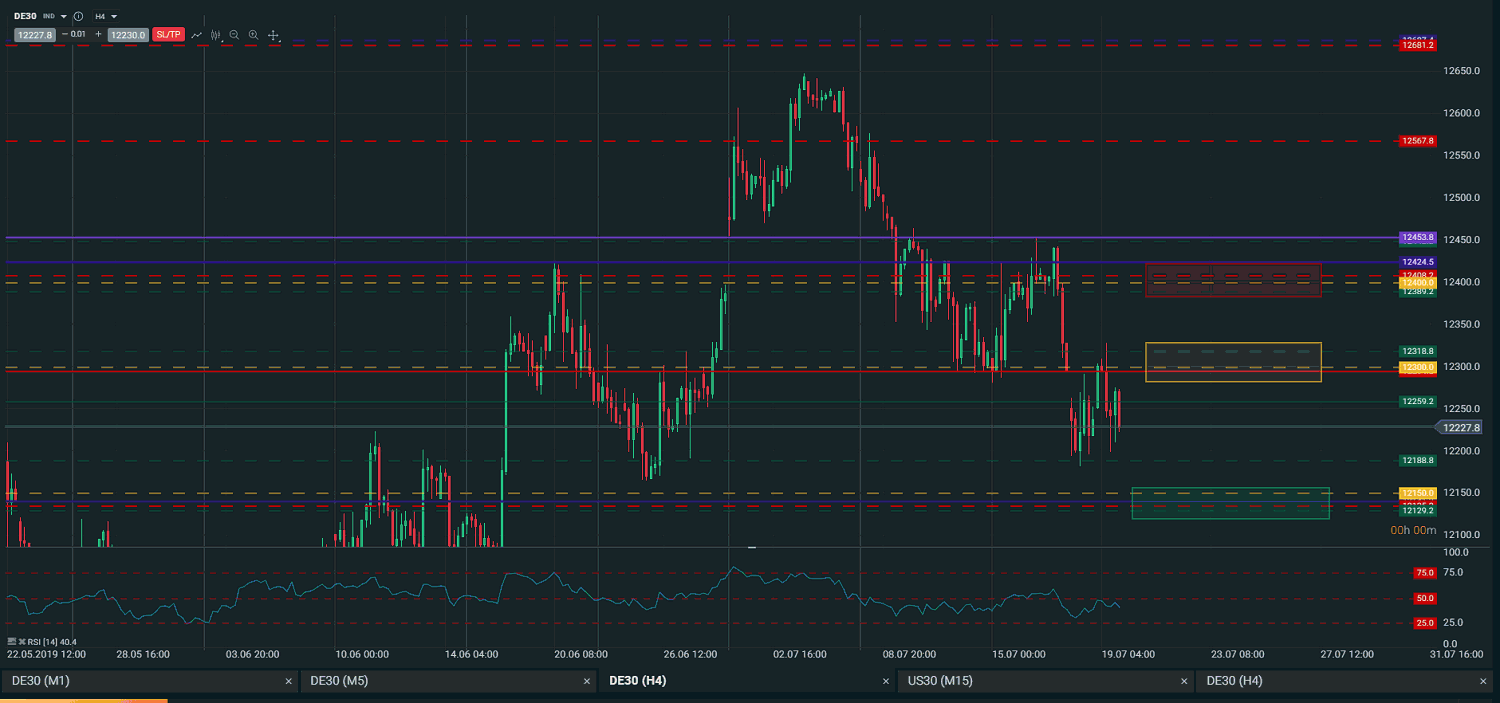Click the 02.07 16:00 time axis label

click(799, 655)
